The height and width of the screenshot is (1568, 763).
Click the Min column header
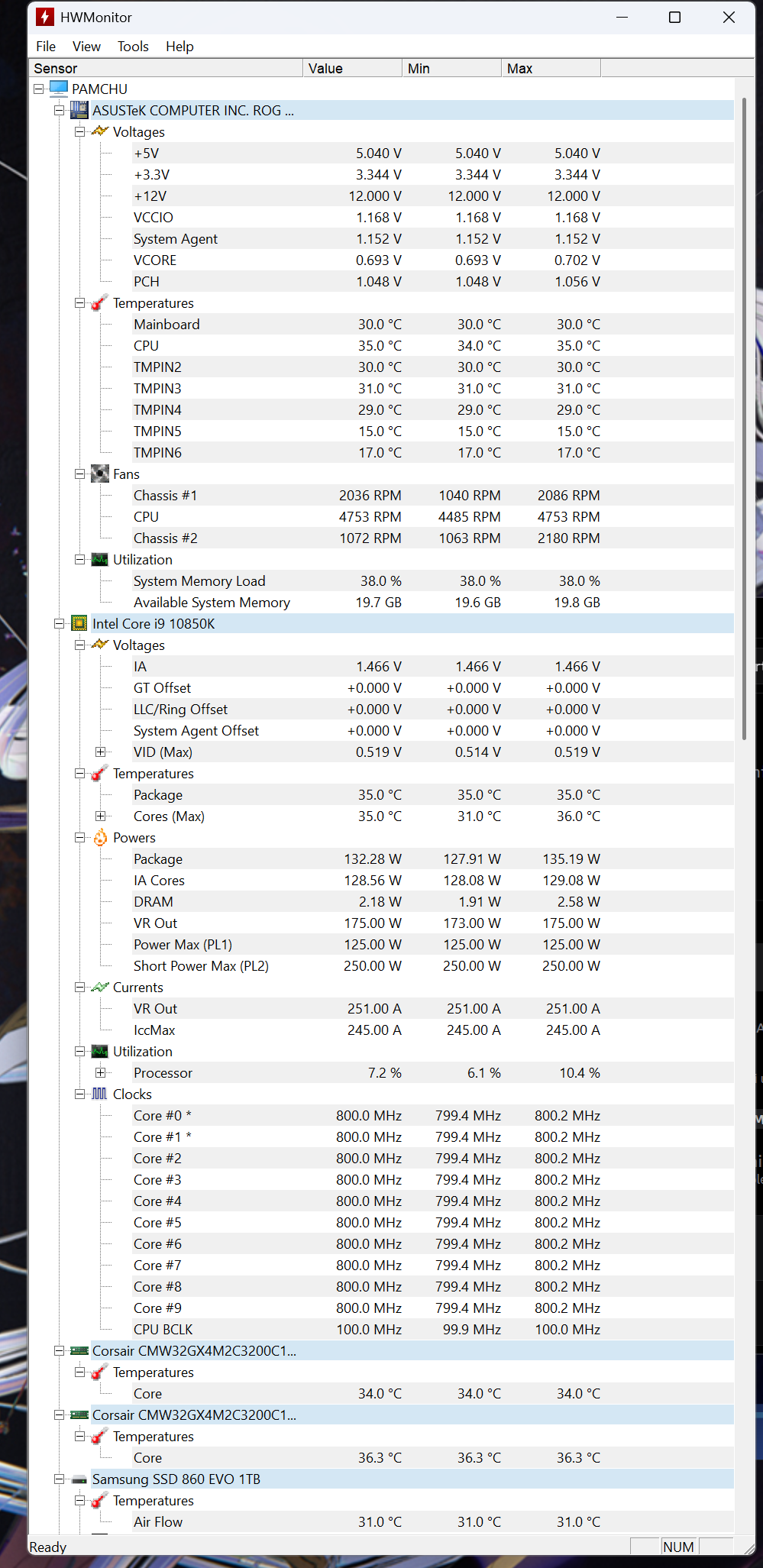pyautogui.click(x=452, y=68)
